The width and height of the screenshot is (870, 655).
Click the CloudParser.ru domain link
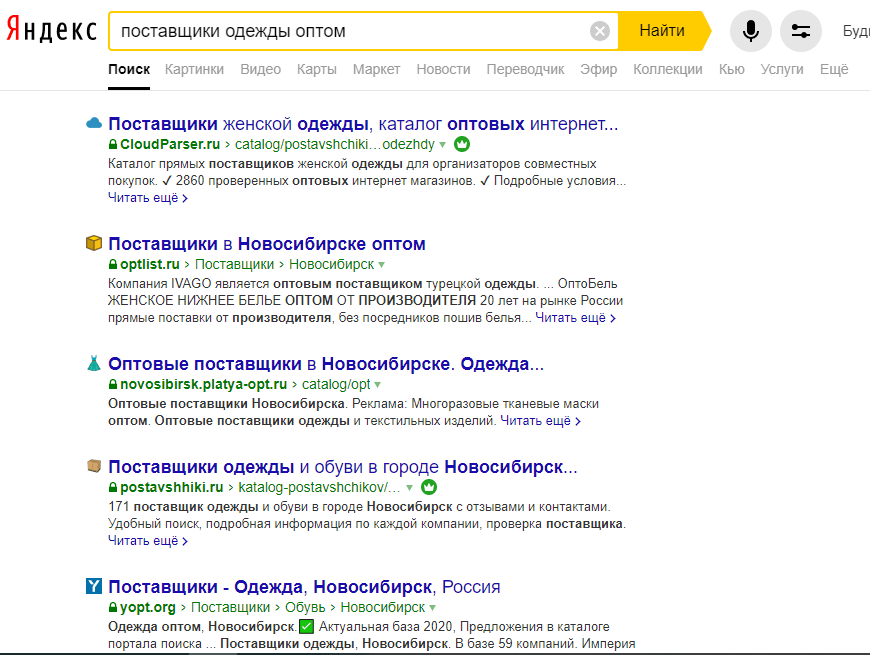coord(170,144)
